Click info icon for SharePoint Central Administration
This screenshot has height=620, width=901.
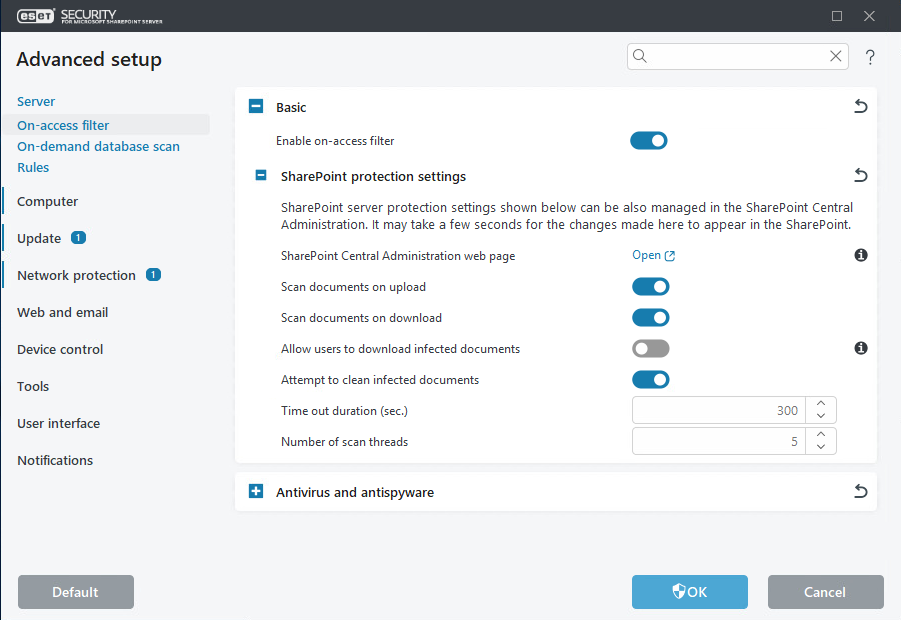[860, 256]
